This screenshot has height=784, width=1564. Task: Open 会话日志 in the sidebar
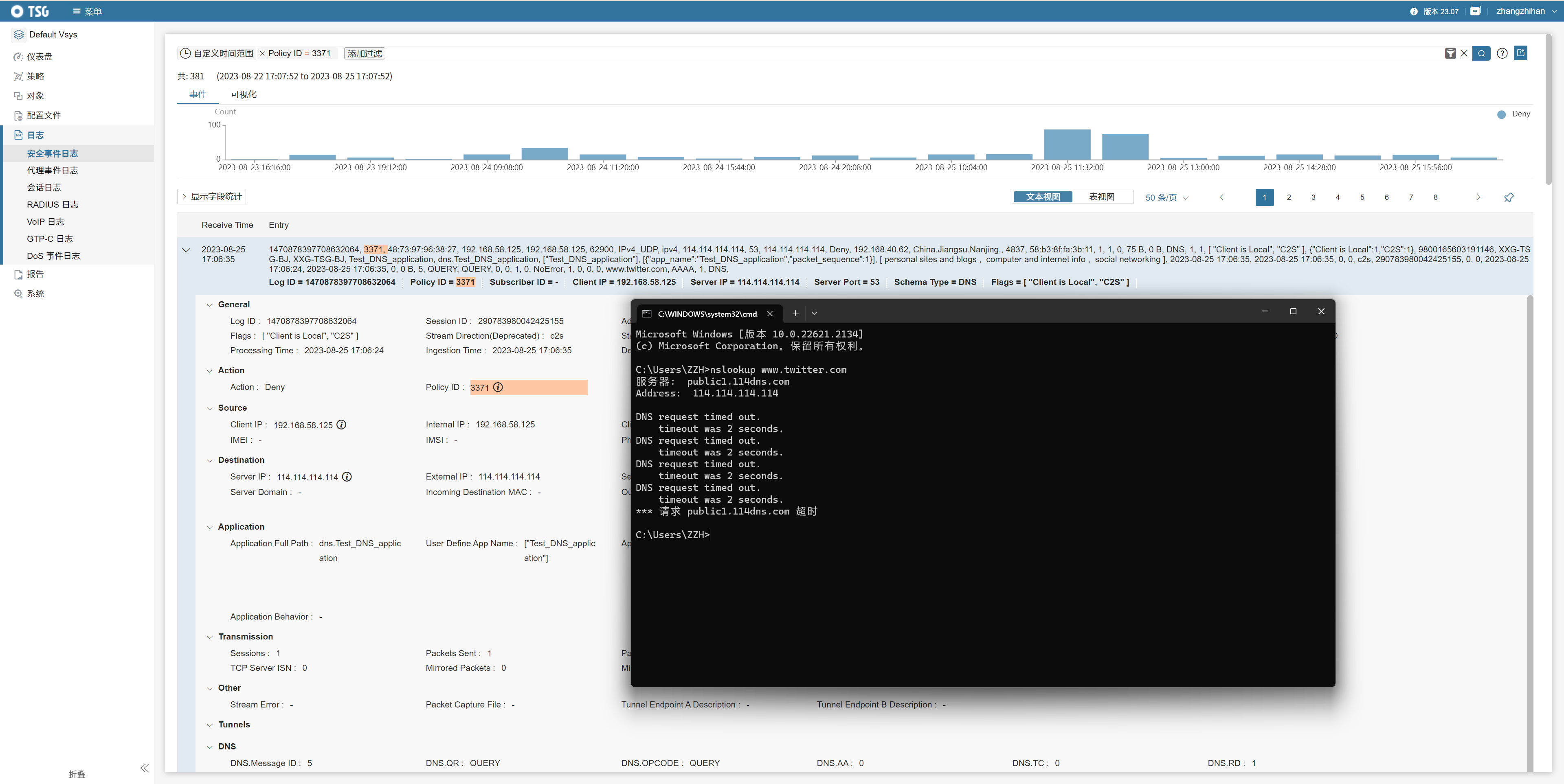pyautogui.click(x=44, y=188)
